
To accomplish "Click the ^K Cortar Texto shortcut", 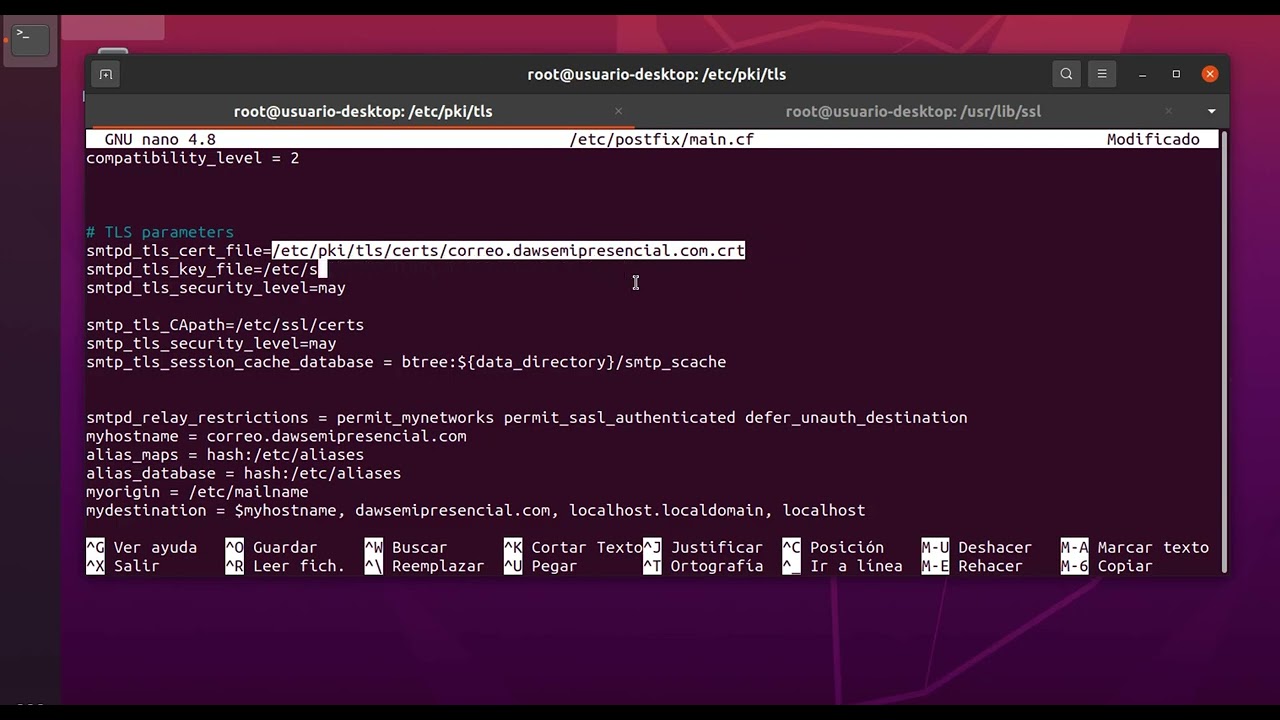I will [x=573, y=547].
